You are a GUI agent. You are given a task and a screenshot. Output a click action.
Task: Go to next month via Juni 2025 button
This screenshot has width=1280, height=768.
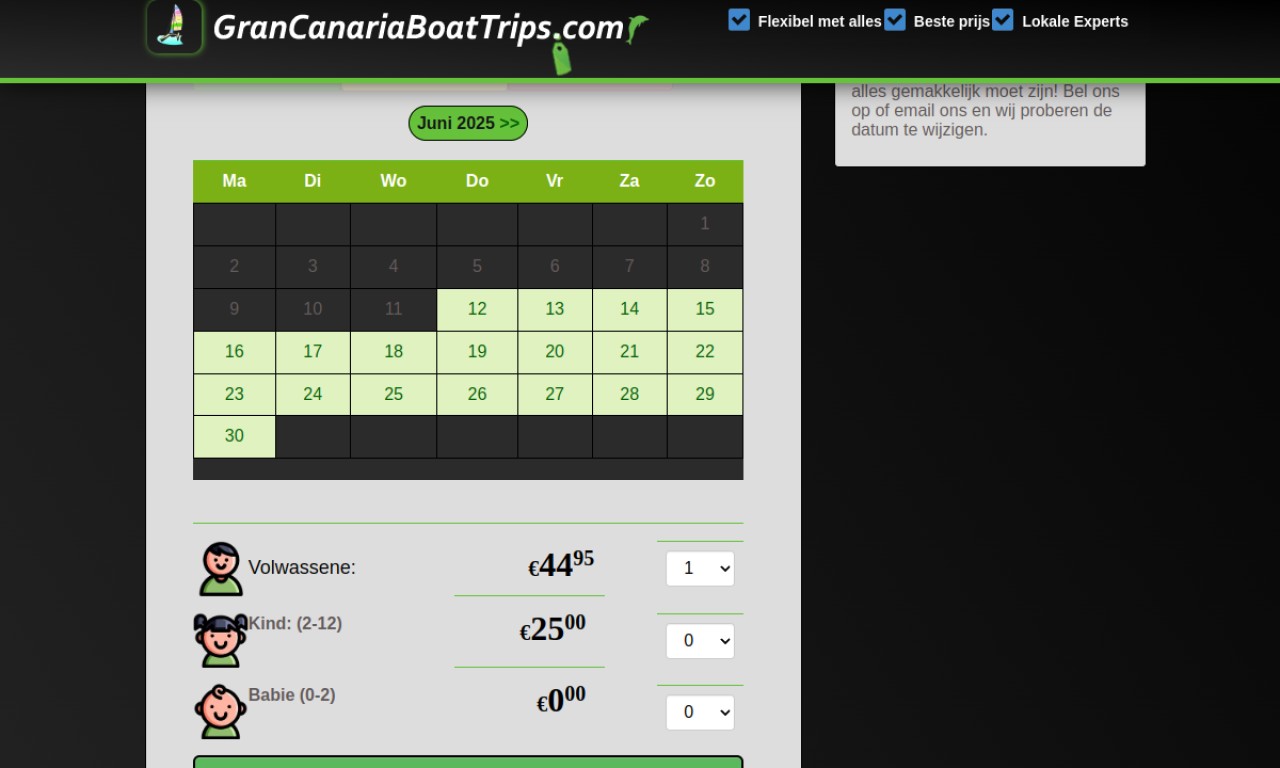pos(468,123)
